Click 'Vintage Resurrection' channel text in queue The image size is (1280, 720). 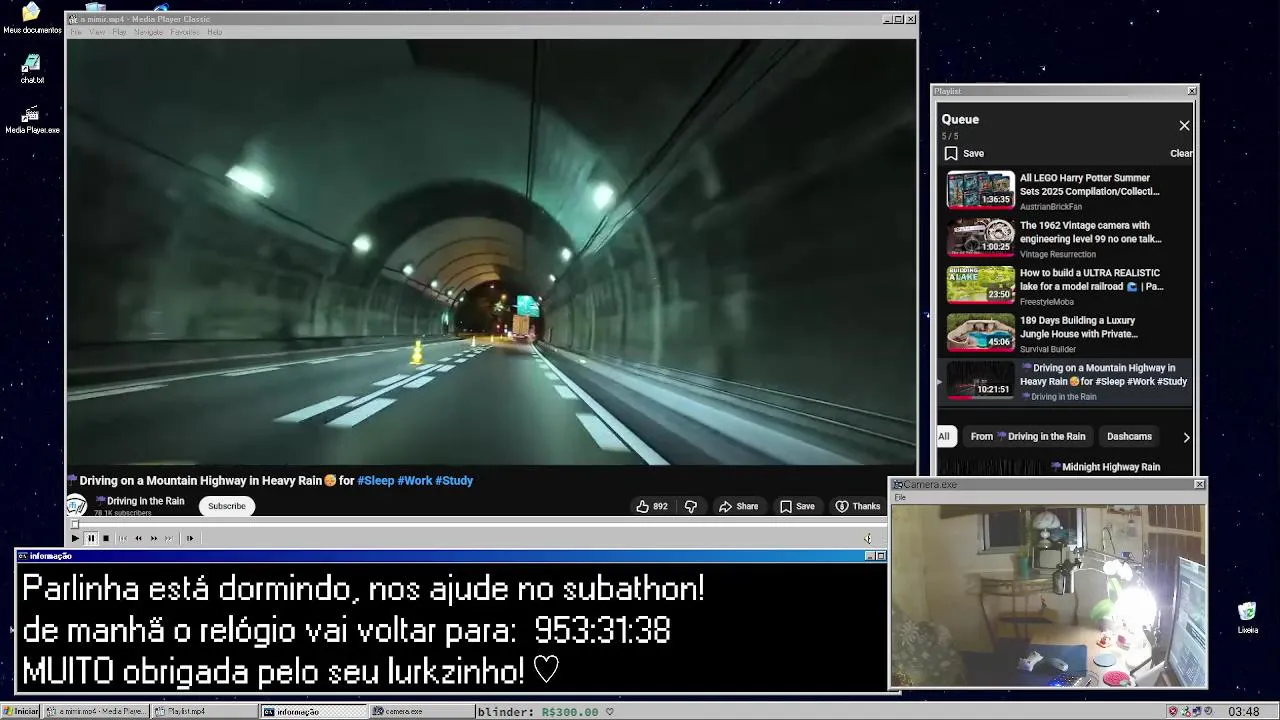click(x=1058, y=254)
